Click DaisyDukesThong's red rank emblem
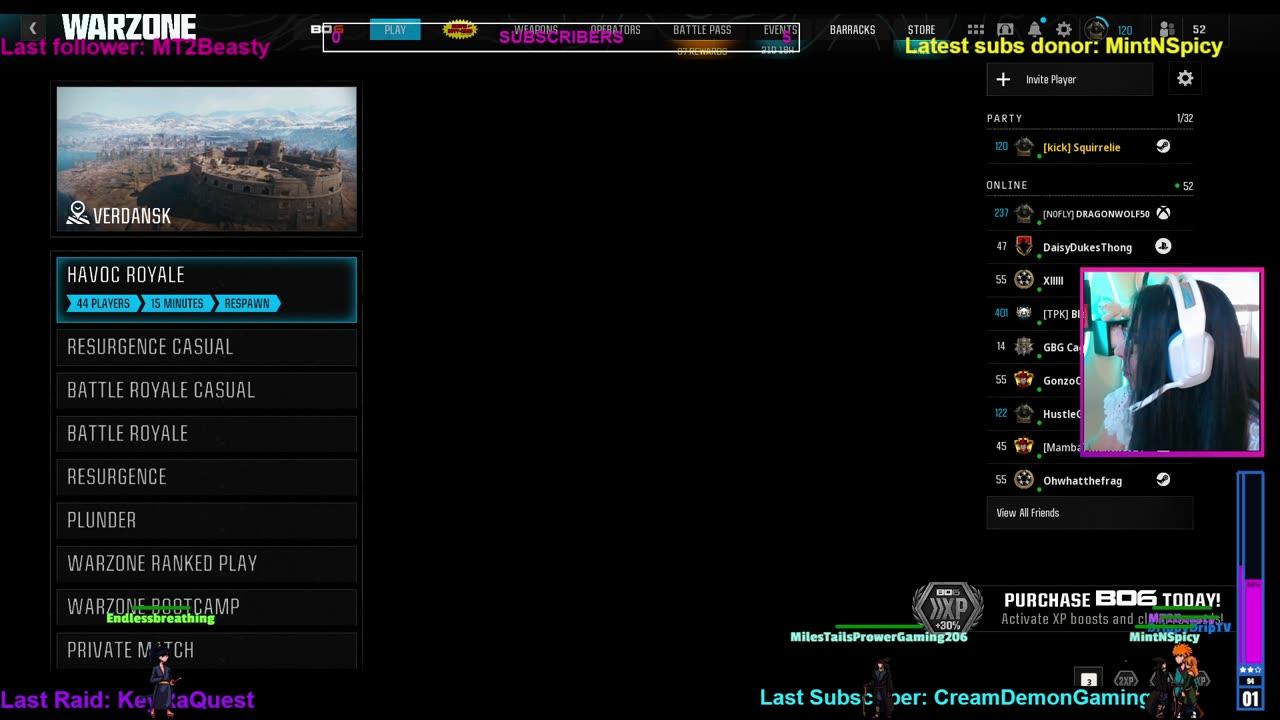The height and width of the screenshot is (720, 1280). coord(1024,247)
